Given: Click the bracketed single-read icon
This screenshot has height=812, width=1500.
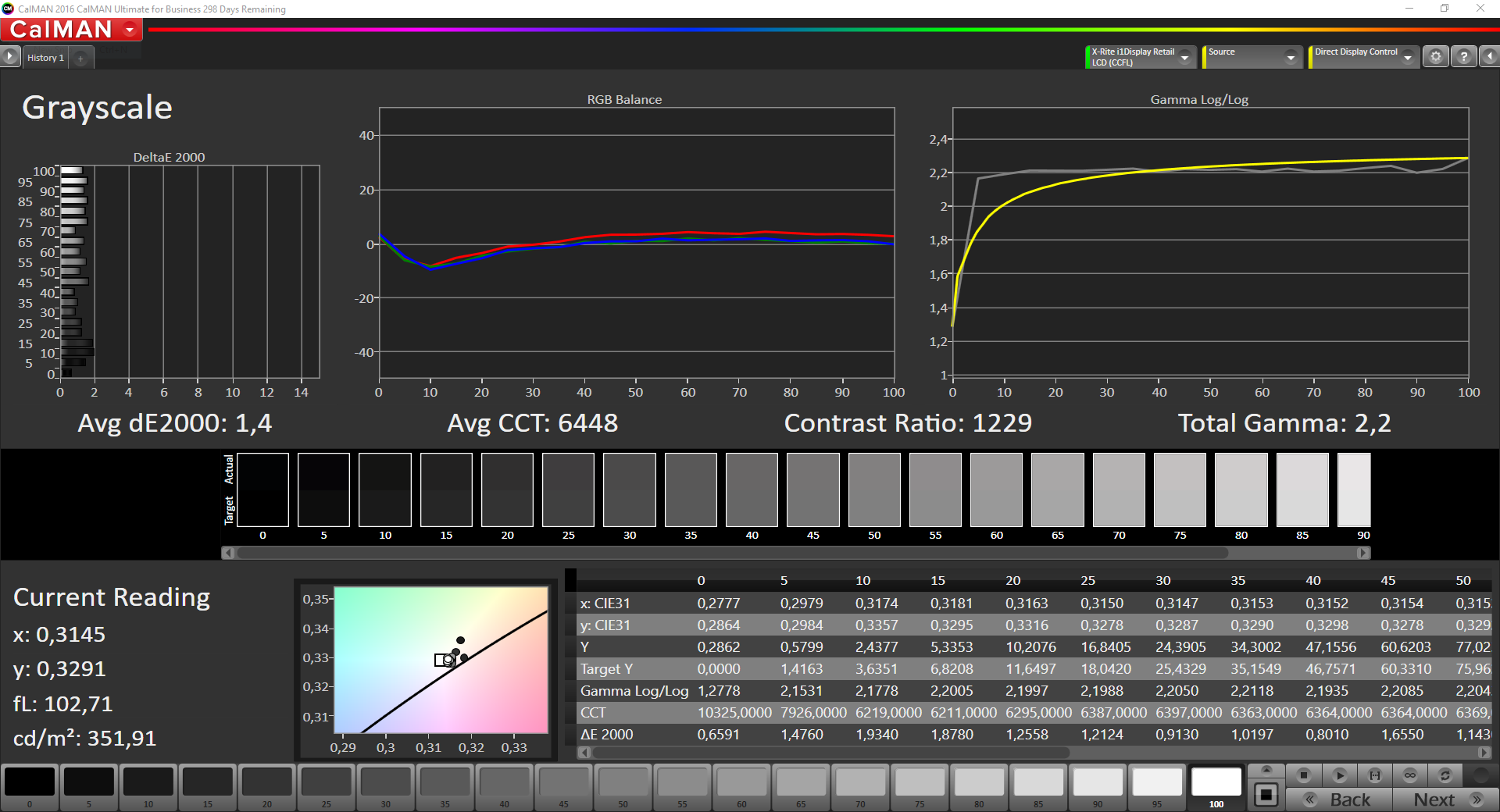Looking at the screenshot, I should click(x=1375, y=775).
